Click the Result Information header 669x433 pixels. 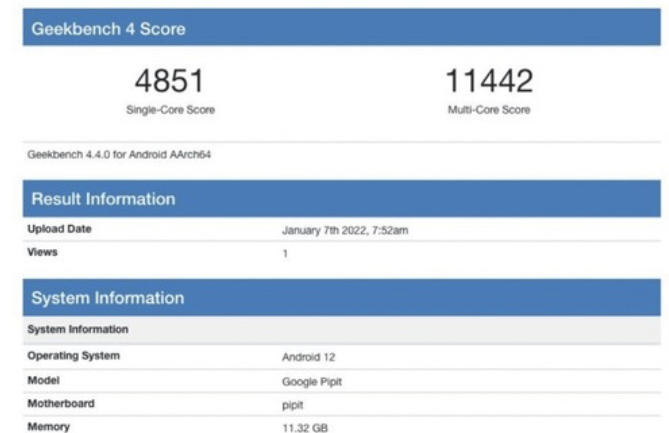342,199
